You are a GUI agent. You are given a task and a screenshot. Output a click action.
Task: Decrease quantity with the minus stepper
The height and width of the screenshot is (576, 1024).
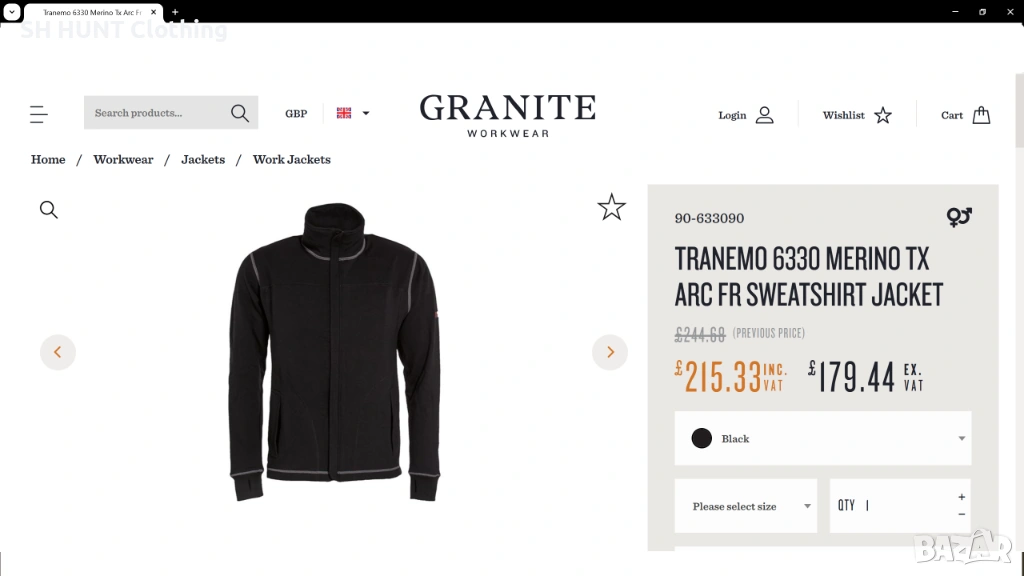click(x=961, y=515)
